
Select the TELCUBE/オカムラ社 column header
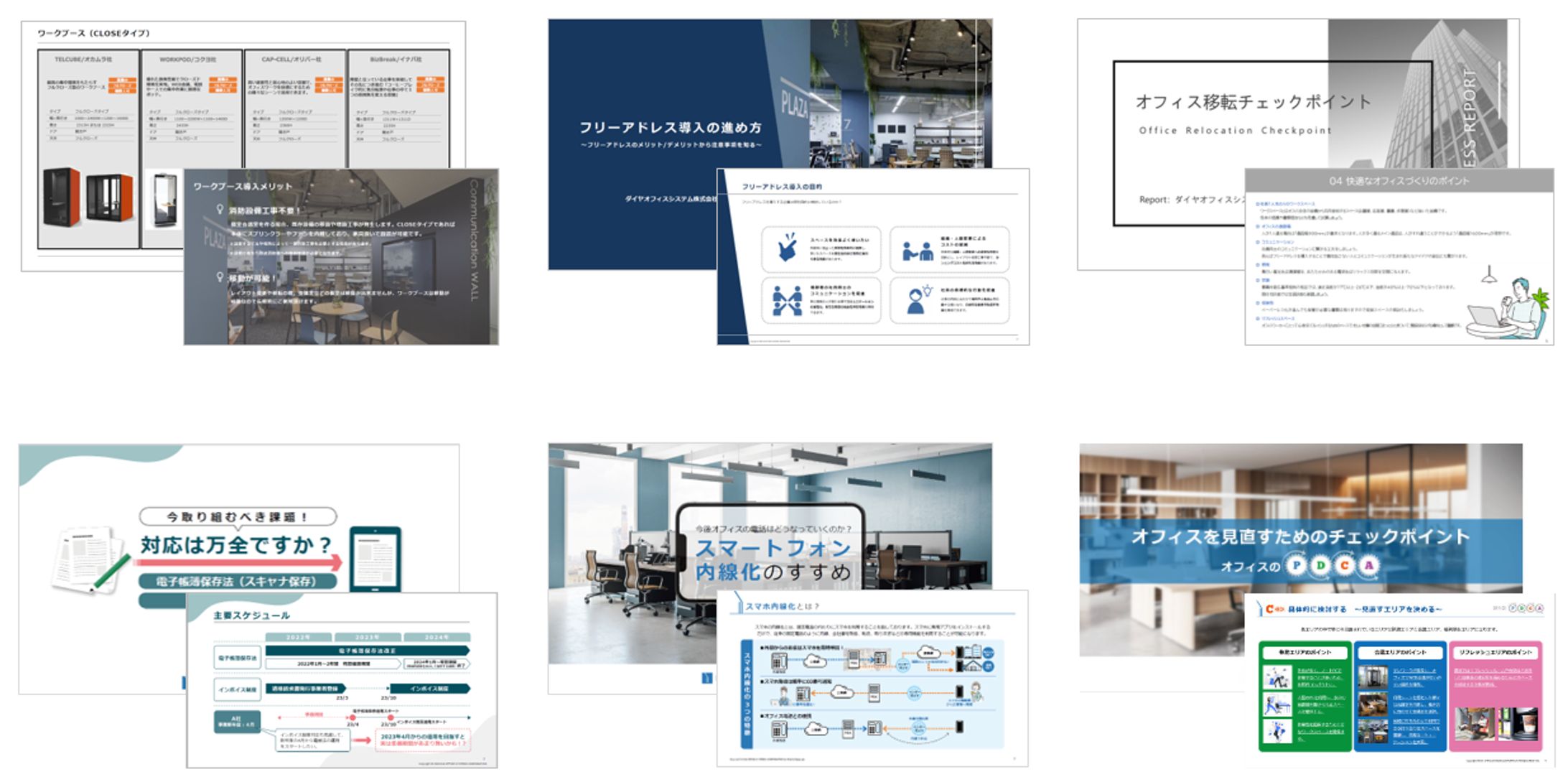[x=84, y=60]
